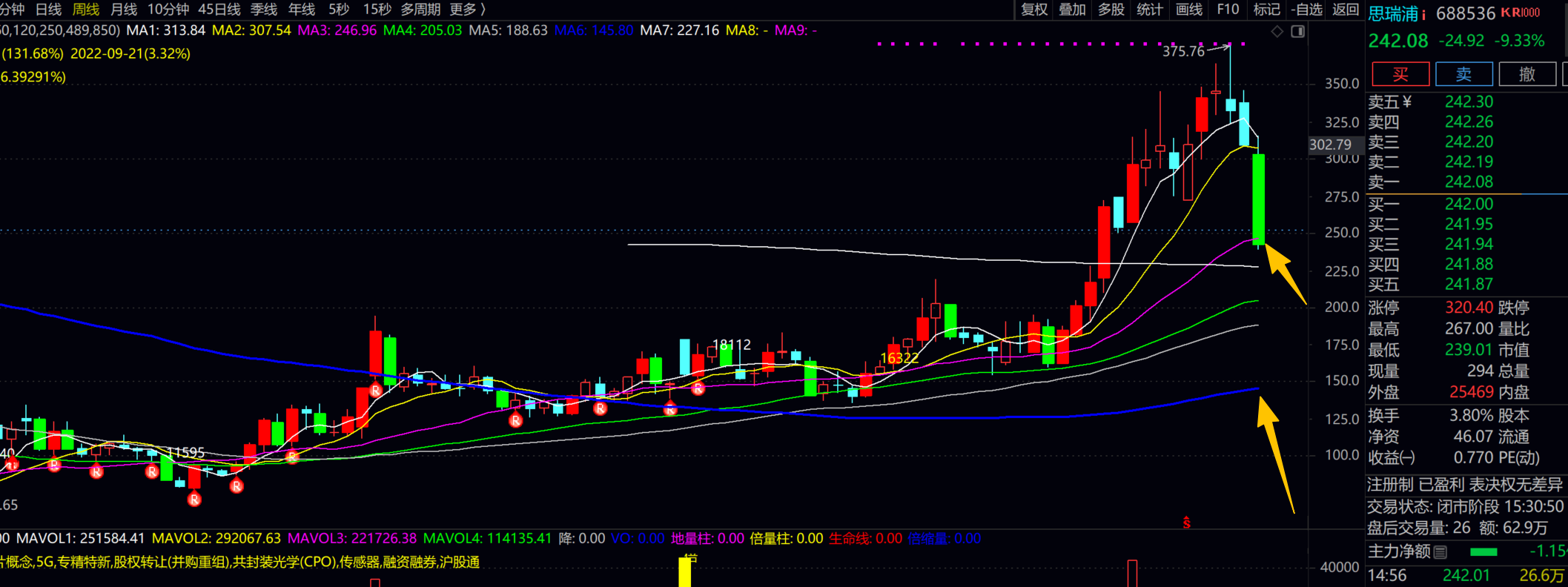The image size is (1568, 587).
Task: Click the ¥ symbol beside 卖五
Action: pos(1407,102)
